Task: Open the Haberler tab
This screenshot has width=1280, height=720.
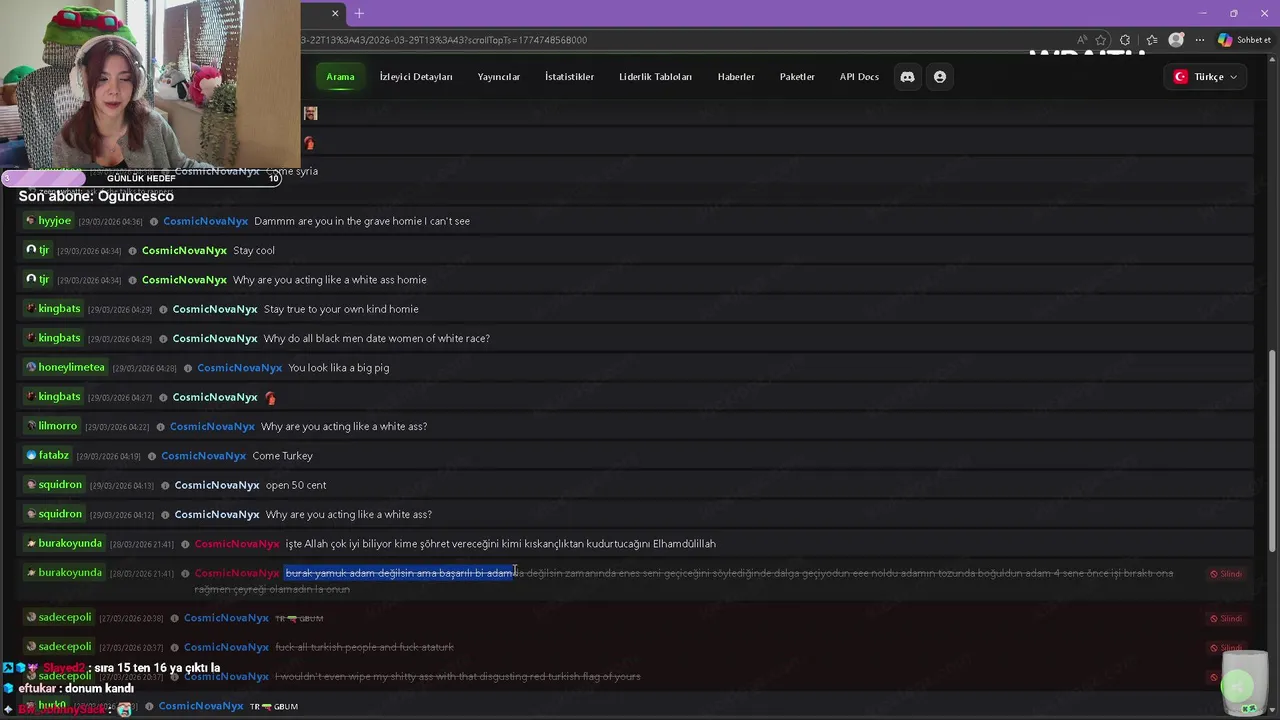Action: coord(736,77)
